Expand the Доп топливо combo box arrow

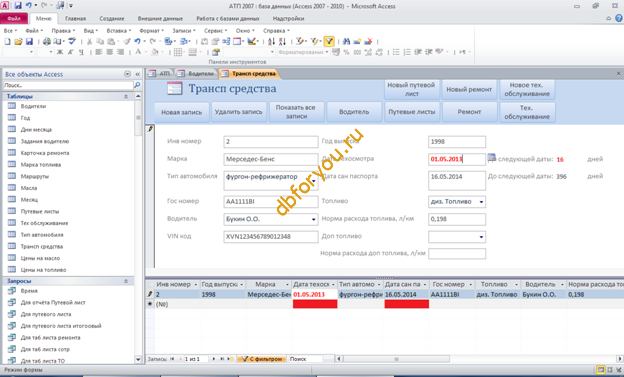point(481,237)
